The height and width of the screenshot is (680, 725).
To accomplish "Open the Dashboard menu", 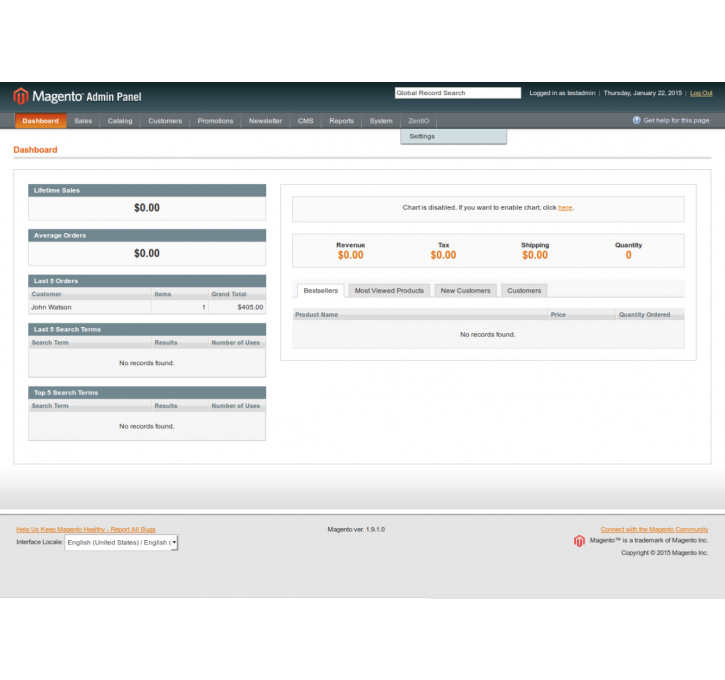I will tap(41, 121).
